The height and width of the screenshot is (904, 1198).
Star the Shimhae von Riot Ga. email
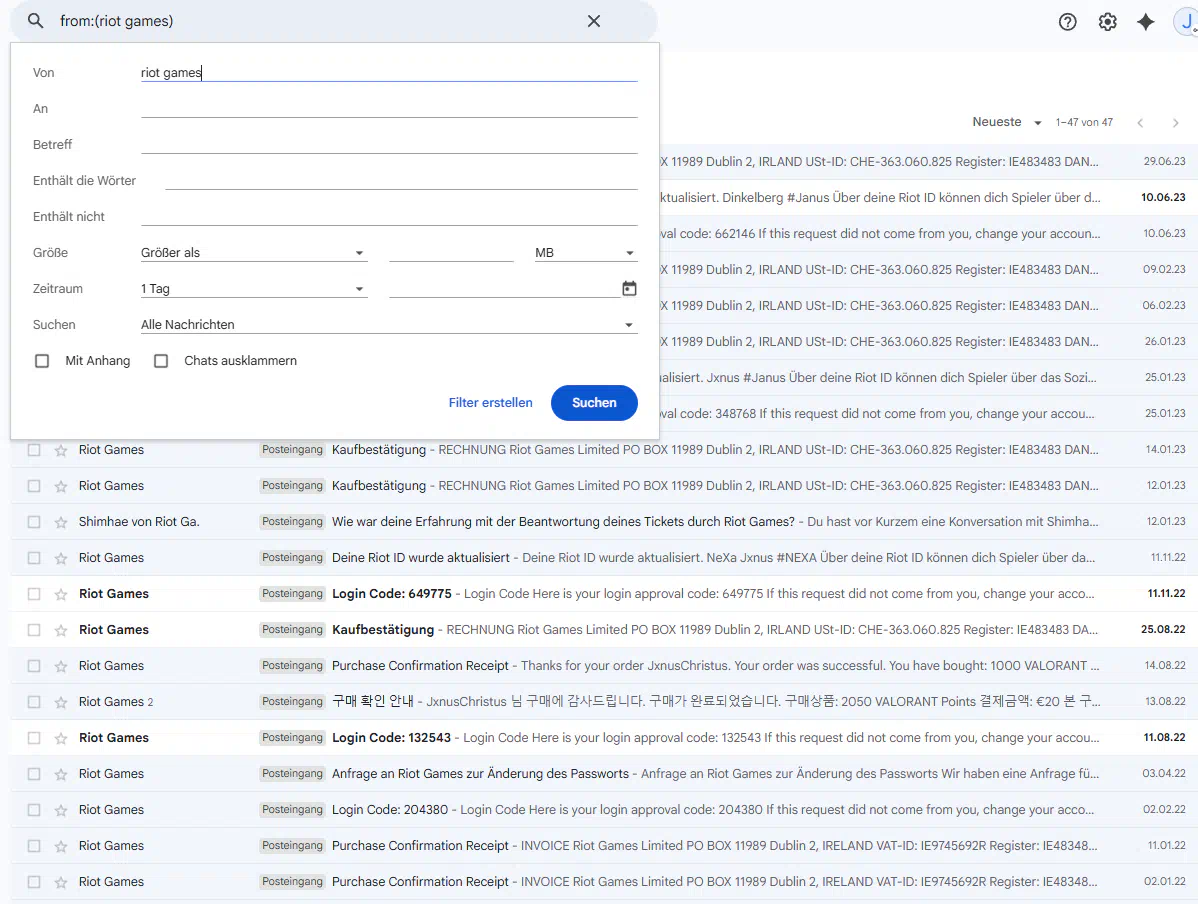pos(61,522)
